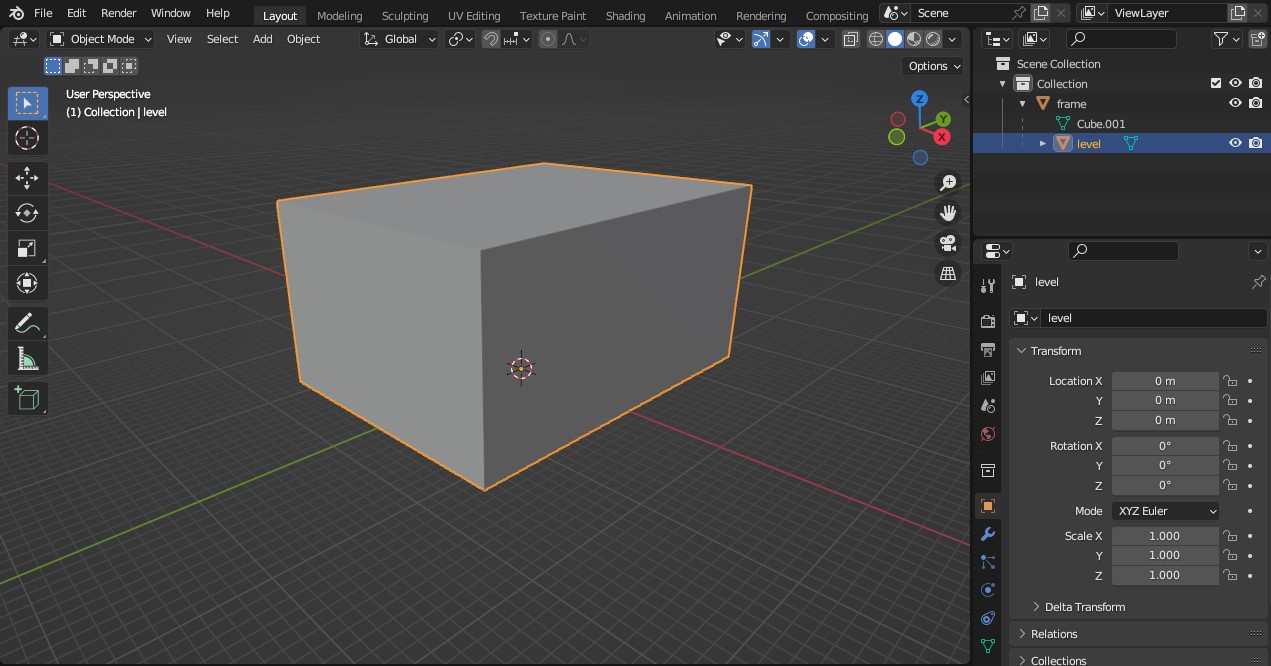
Task: Switch to camera view using the camera icon
Action: tap(947, 243)
